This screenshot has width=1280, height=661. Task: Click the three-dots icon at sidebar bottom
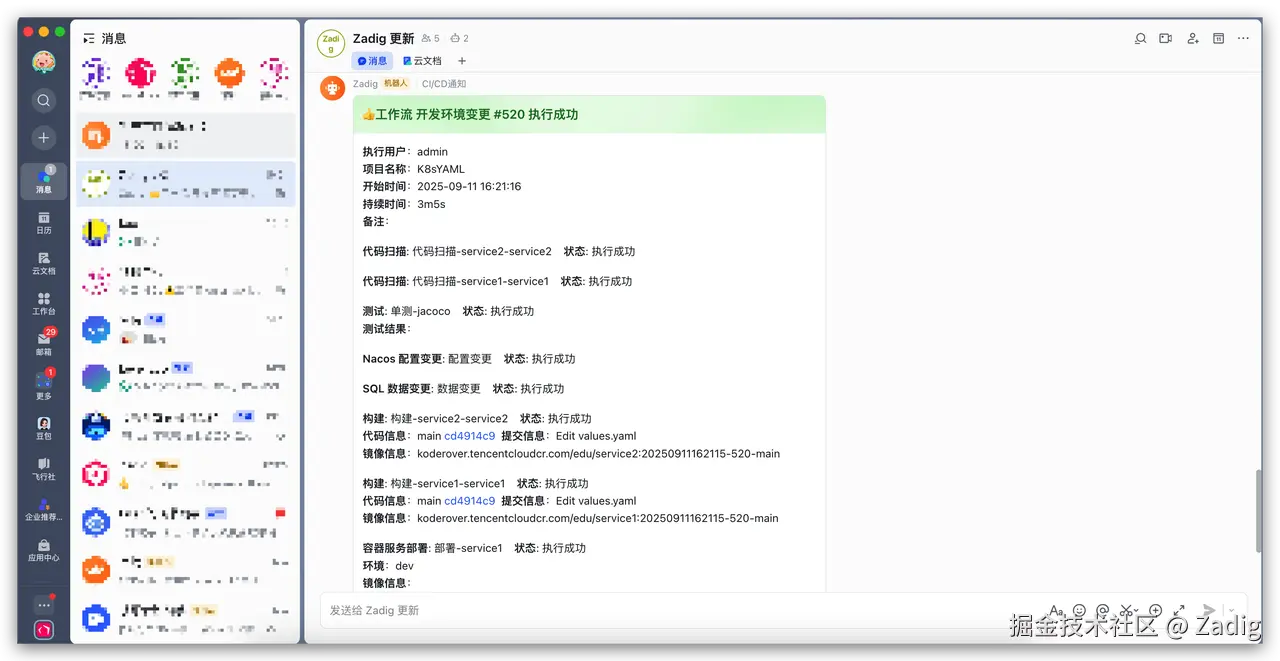tap(43, 605)
